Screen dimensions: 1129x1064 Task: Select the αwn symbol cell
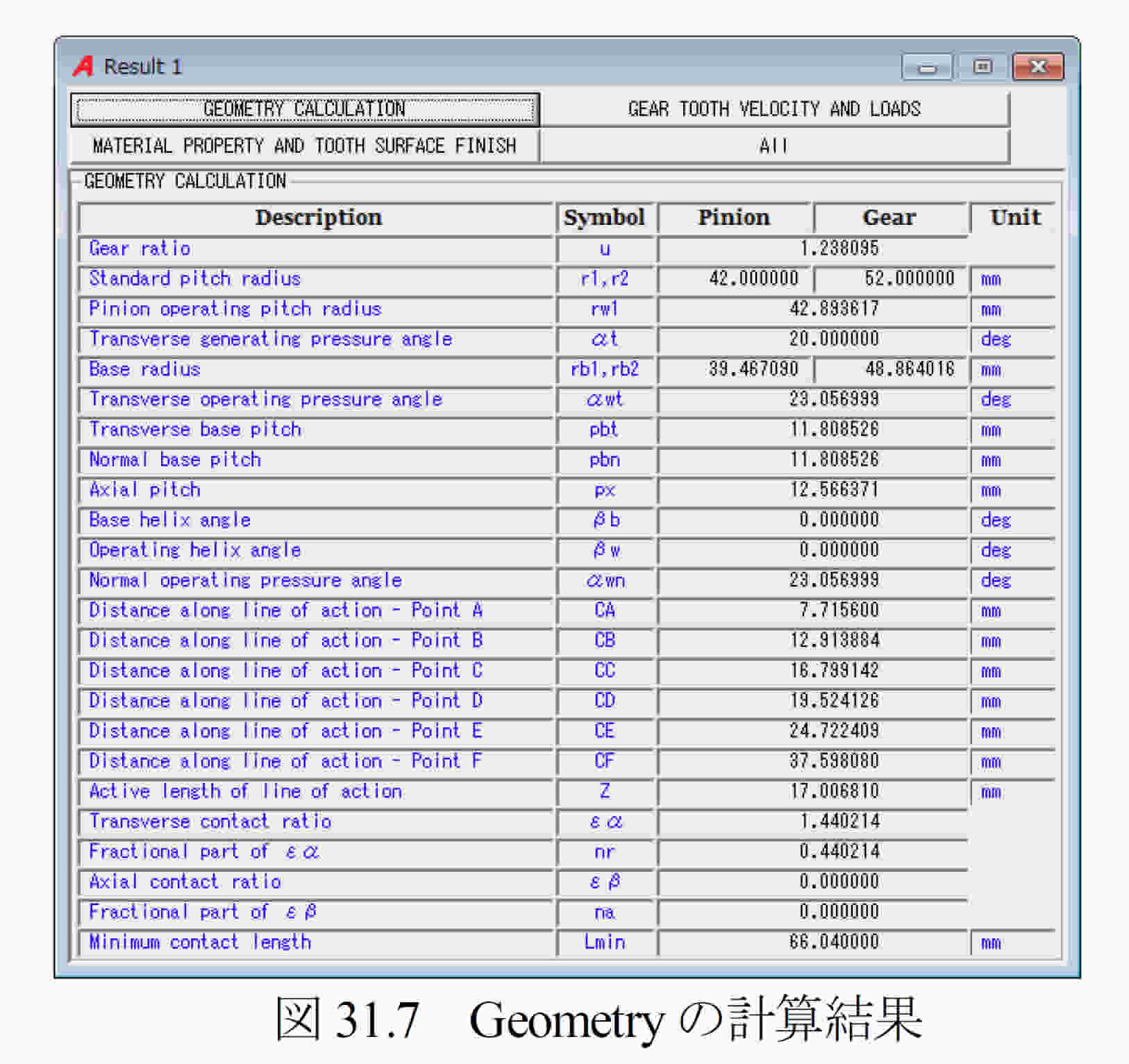pyautogui.click(x=605, y=580)
